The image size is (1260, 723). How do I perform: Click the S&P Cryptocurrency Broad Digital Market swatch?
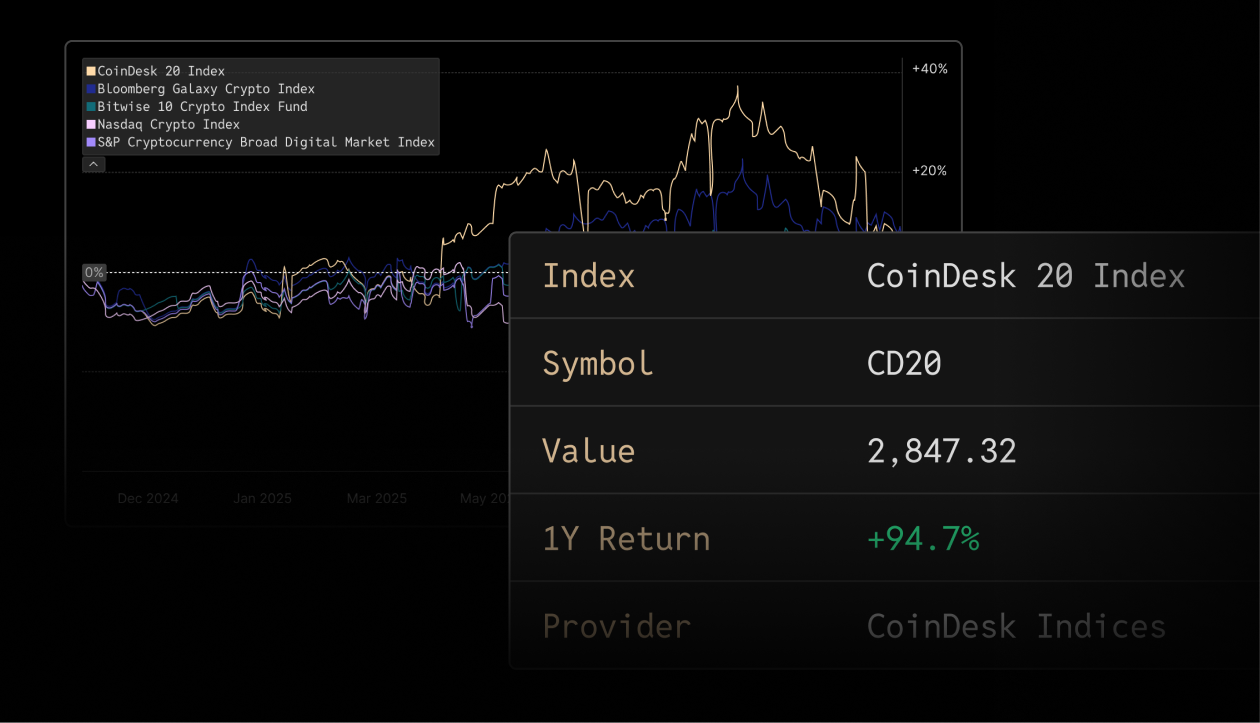pos(91,142)
